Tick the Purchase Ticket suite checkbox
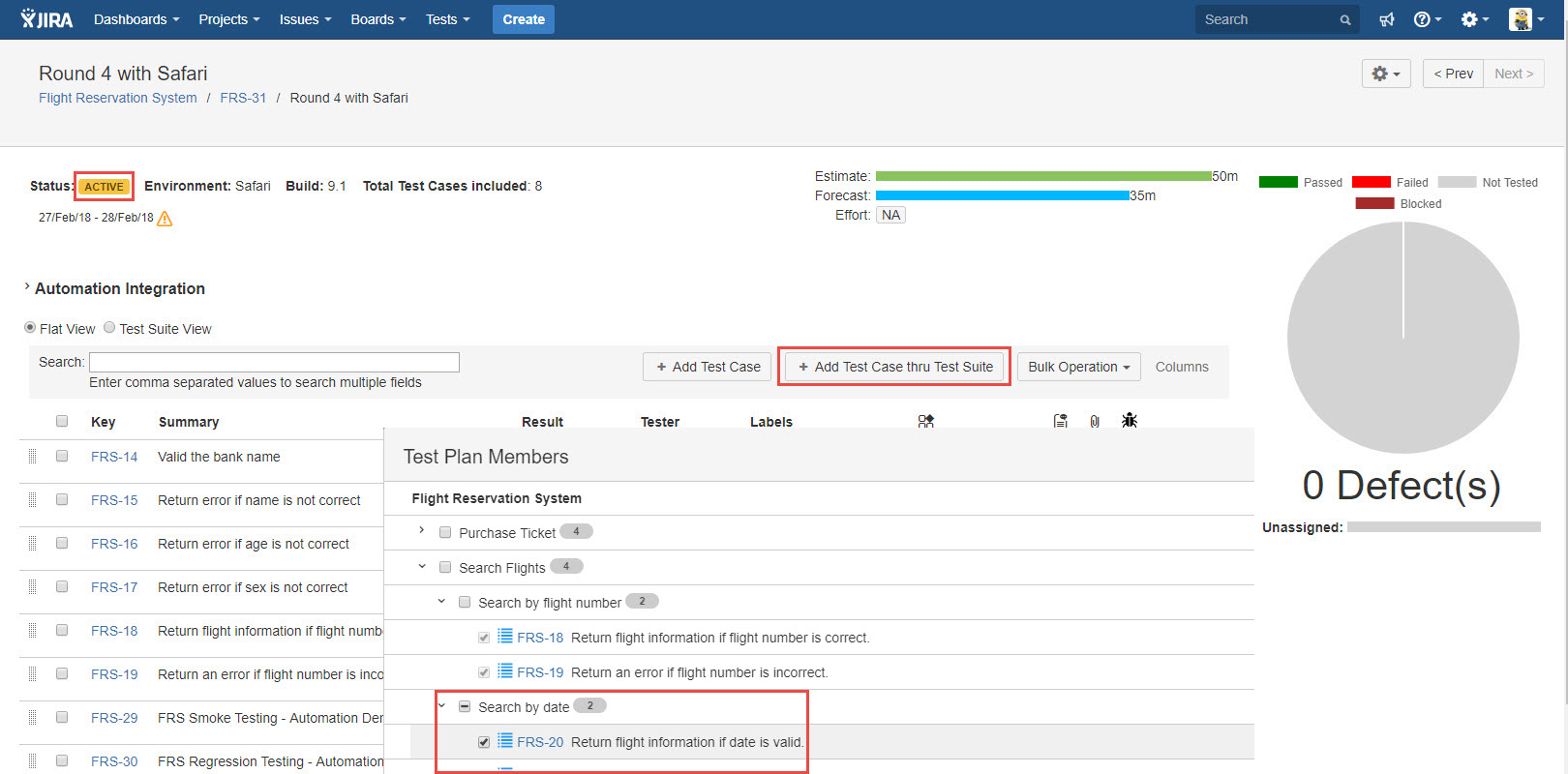Image resolution: width=1568 pixels, height=774 pixels. pyautogui.click(x=445, y=532)
